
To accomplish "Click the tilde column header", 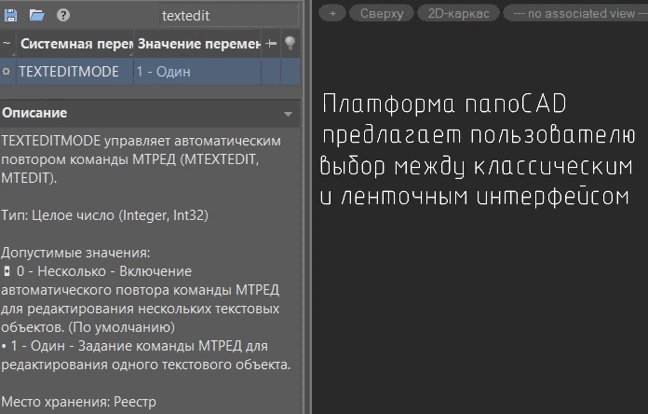I will (7, 43).
